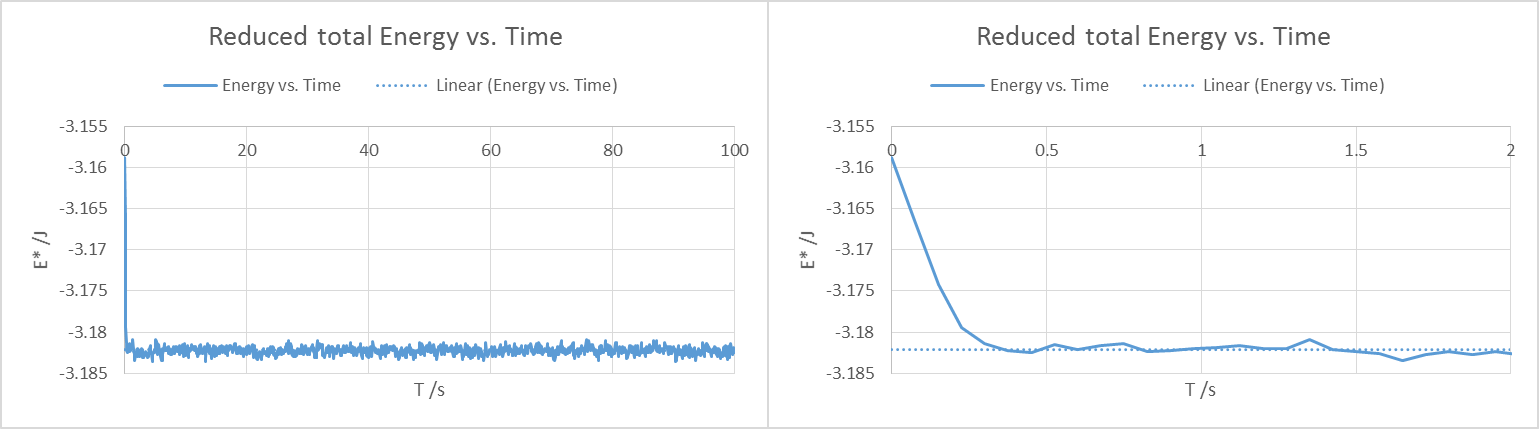This screenshot has width=1539, height=429.
Task: Click the '-3.155' label on left chart's vertical axis
Action: tap(90, 127)
